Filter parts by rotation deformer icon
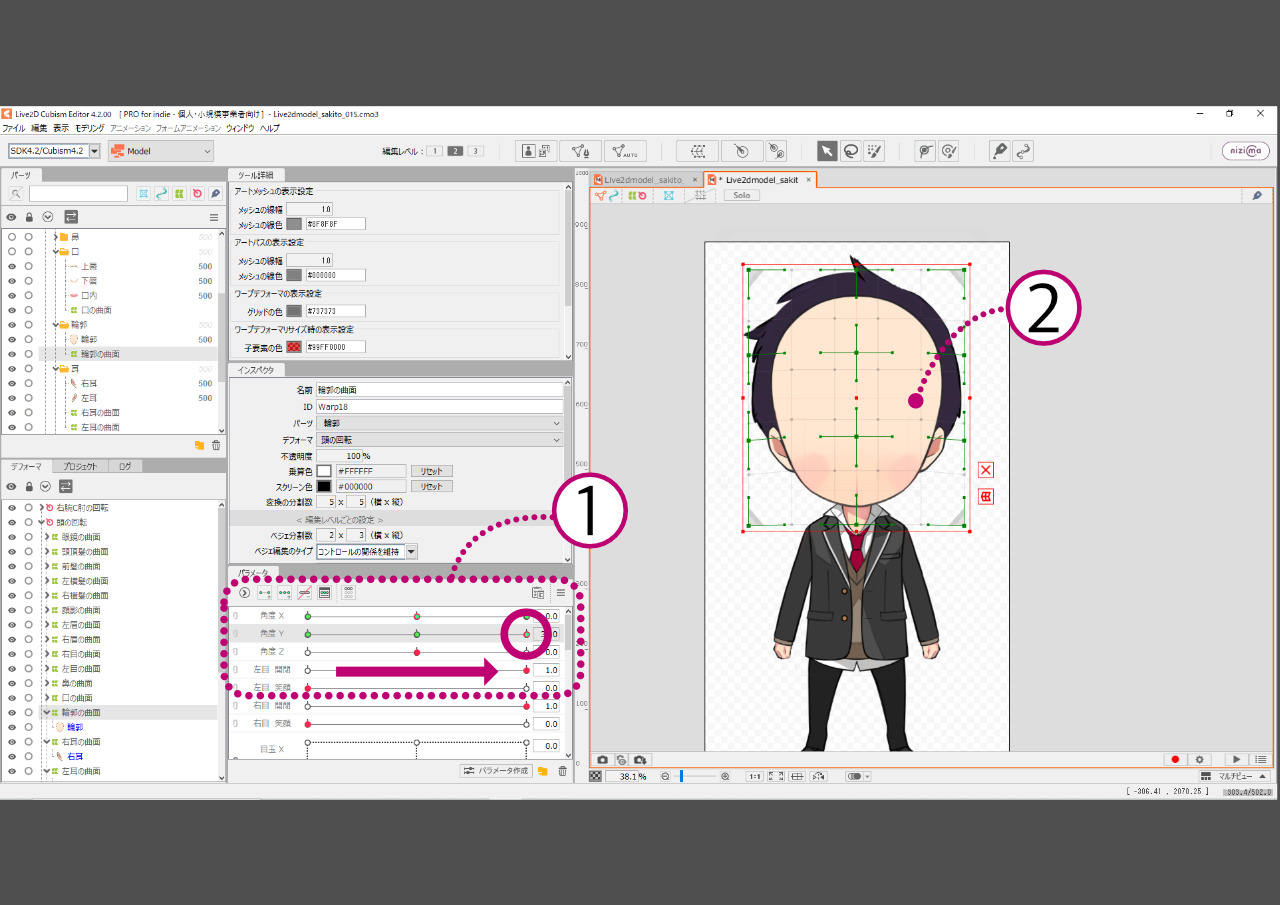The width and height of the screenshot is (1280, 905). 197,194
